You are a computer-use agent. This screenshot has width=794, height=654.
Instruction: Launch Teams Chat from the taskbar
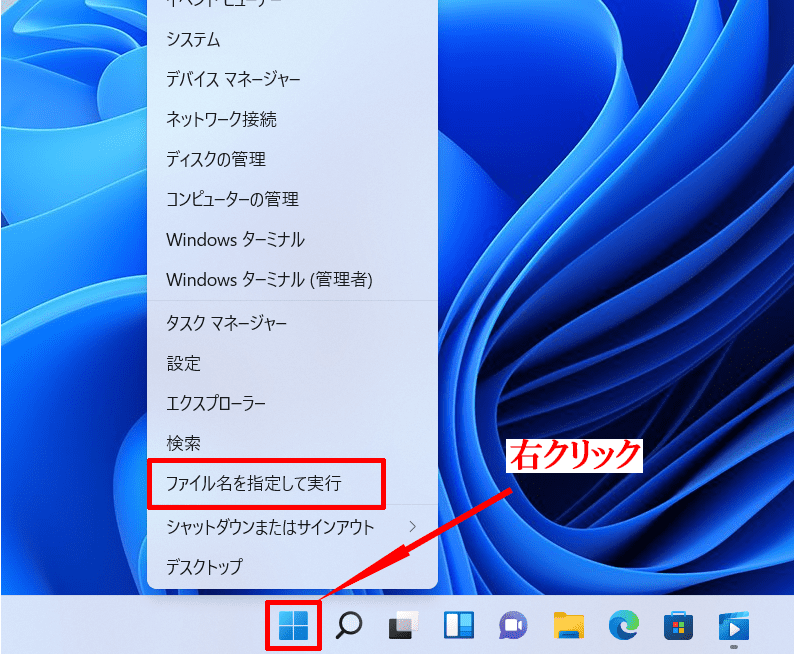514,626
